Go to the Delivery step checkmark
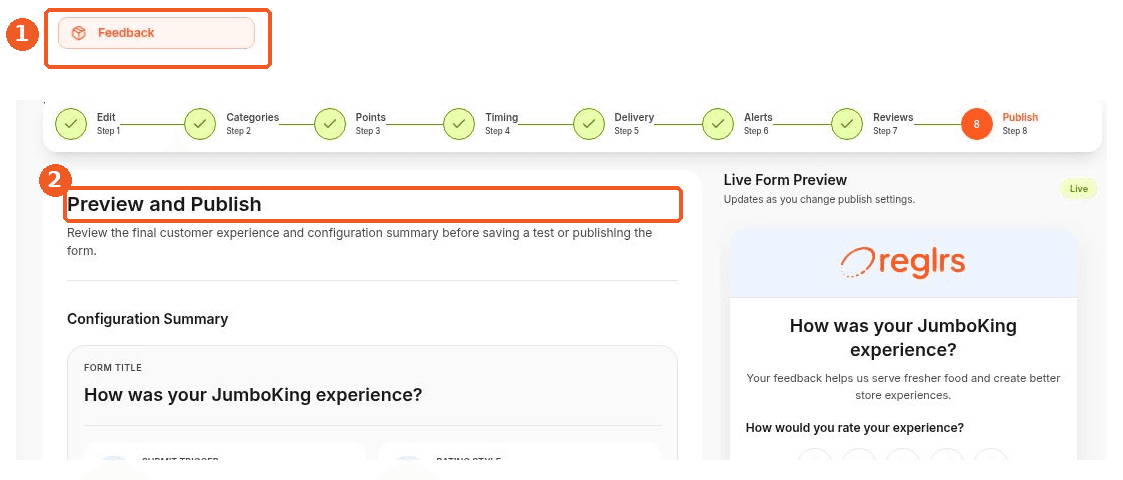Image resolution: width=1123 pixels, height=480 pixels. (588, 124)
